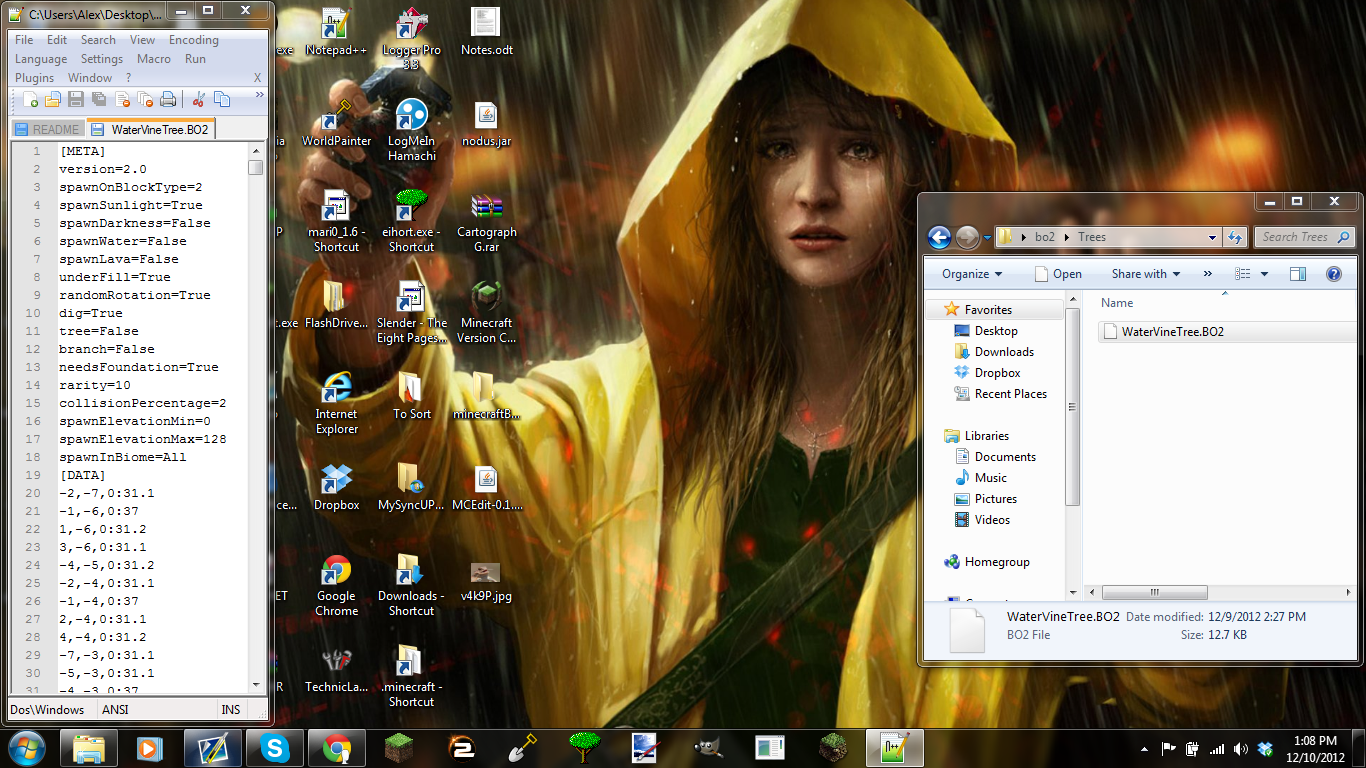Click the Print icon in Notepad++ toolbar
This screenshot has height=768, width=1366.
click(x=168, y=99)
